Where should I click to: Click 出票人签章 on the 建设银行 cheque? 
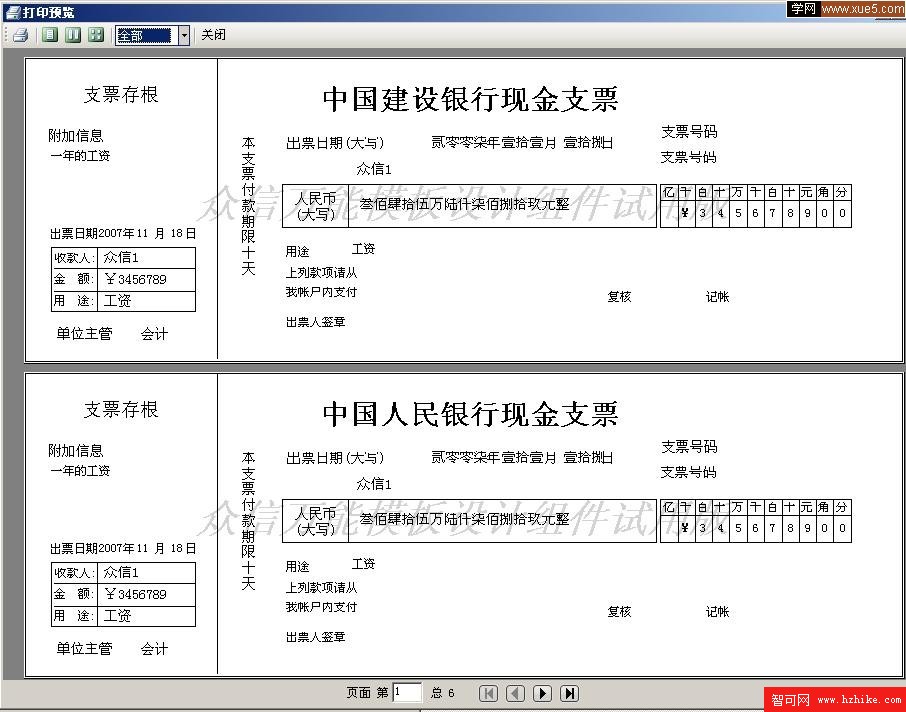pos(315,322)
